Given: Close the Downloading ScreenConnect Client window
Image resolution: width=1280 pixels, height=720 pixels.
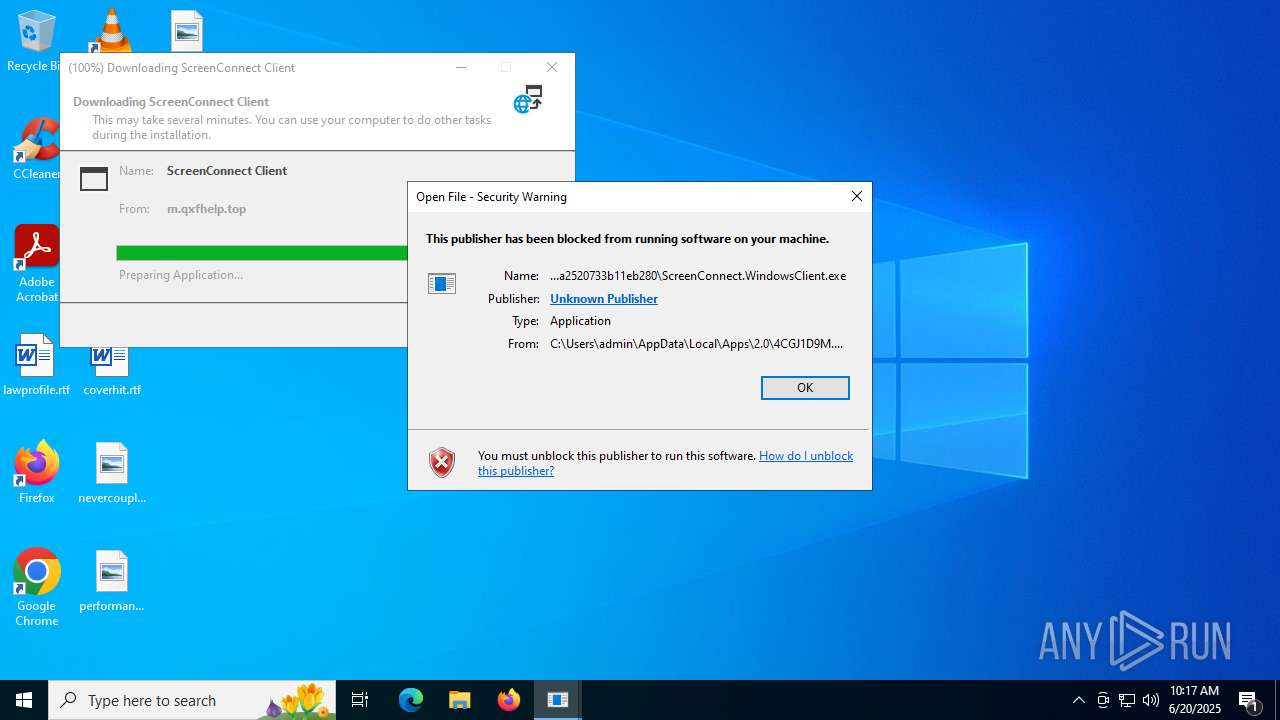Looking at the screenshot, I should (x=552, y=68).
